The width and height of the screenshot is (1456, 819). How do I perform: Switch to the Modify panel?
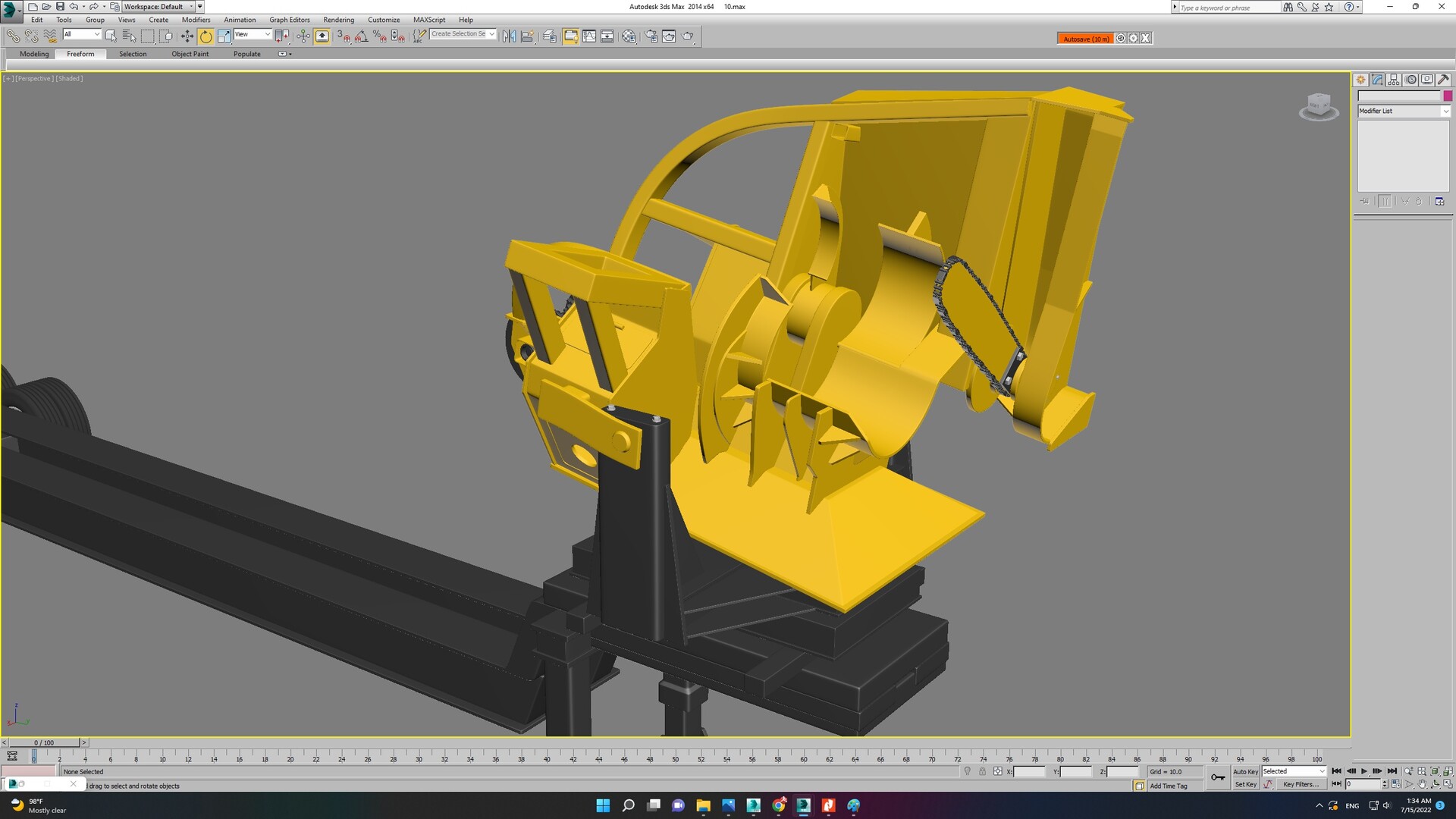coord(1377,79)
